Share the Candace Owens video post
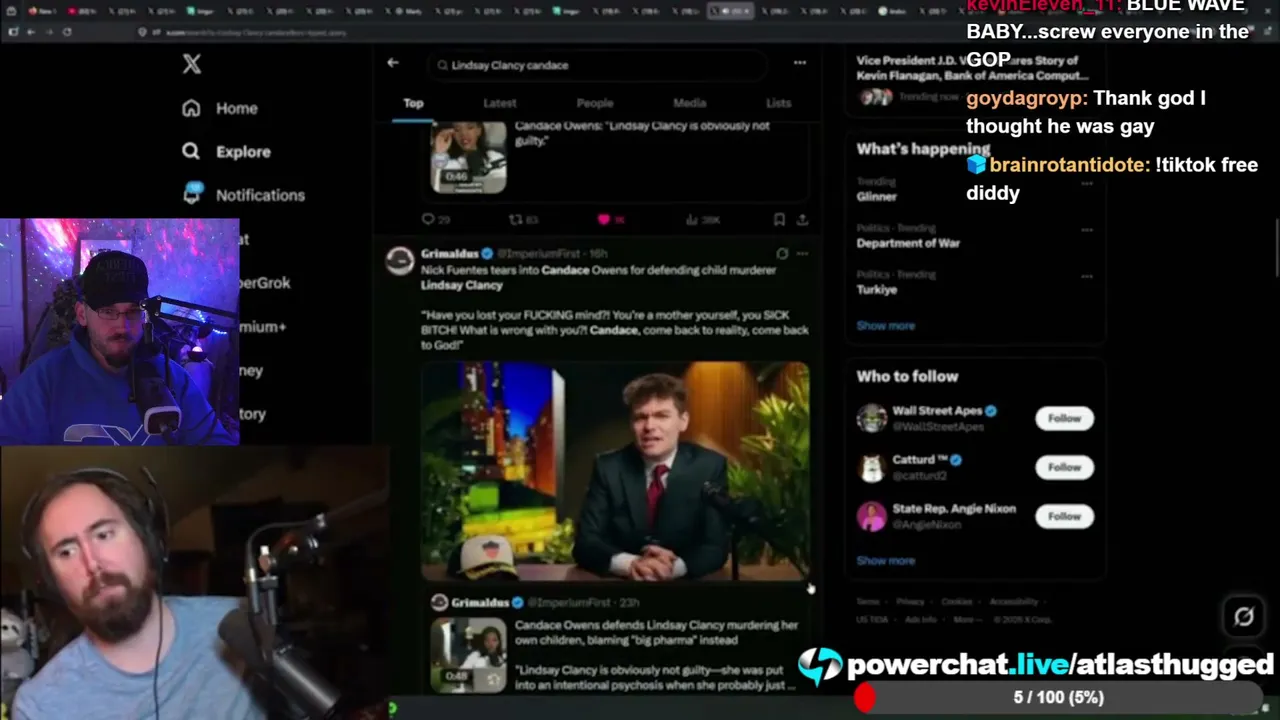This screenshot has width=1280, height=720. (x=802, y=219)
